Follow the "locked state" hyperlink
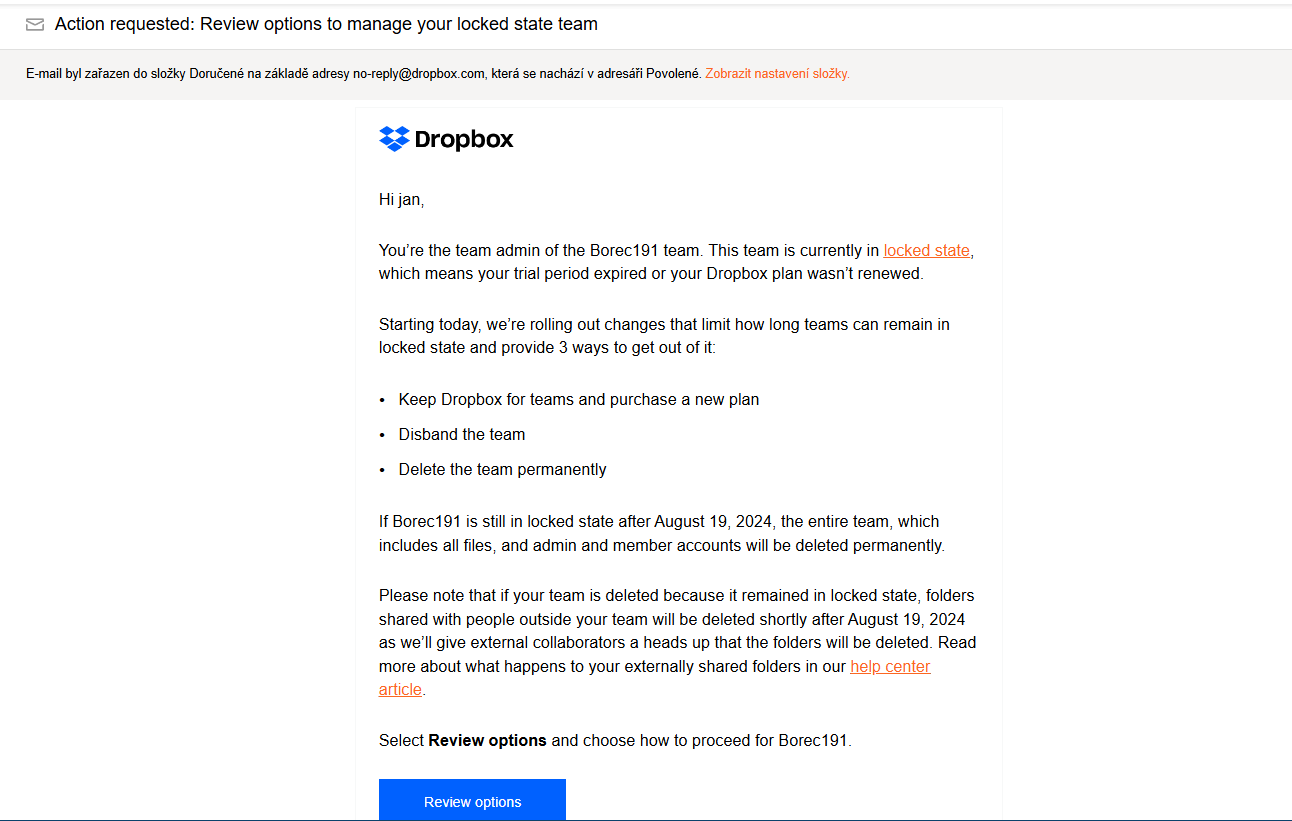The height and width of the screenshot is (821, 1292). [x=926, y=251]
